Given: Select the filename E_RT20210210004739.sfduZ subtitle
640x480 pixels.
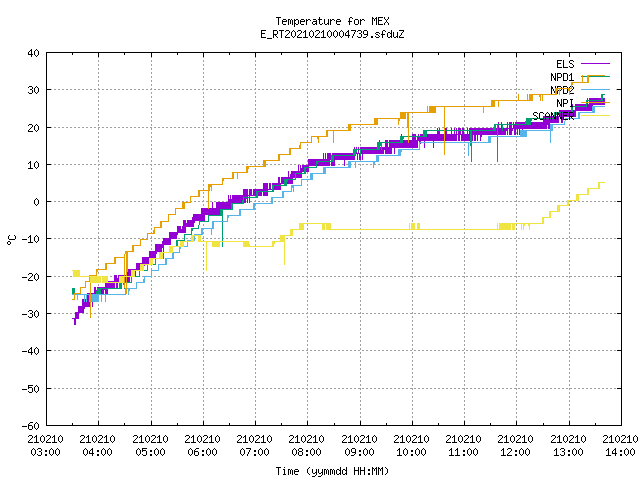Looking at the screenshot, I should point(332,34).
